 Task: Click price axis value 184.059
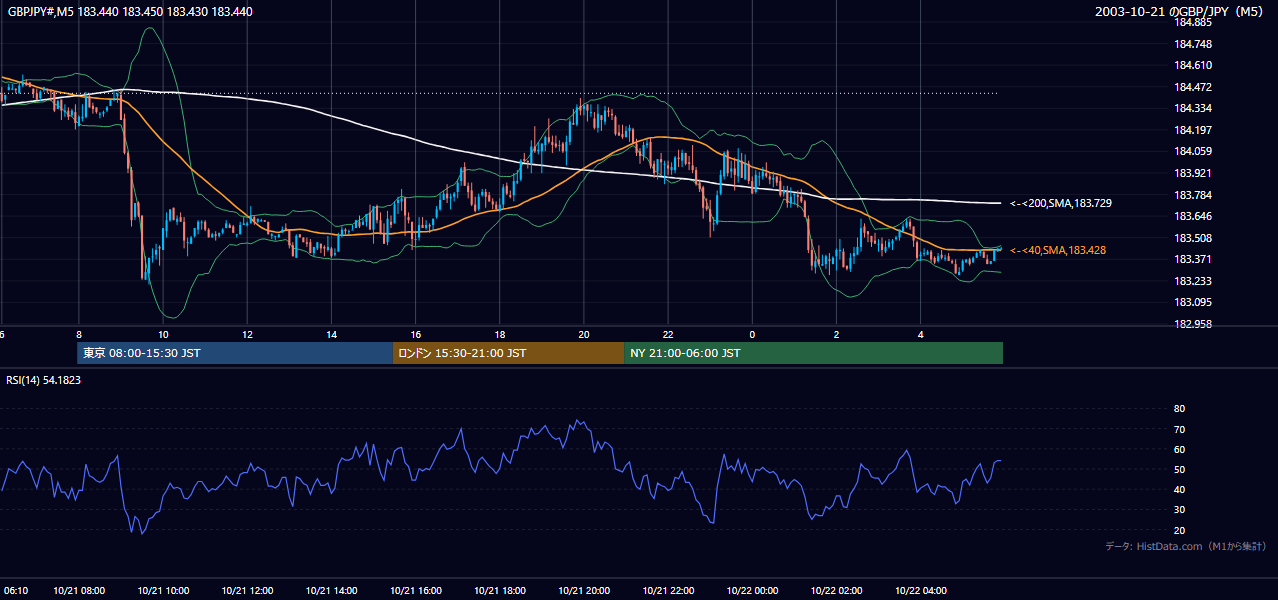(x=1193, y=152)
